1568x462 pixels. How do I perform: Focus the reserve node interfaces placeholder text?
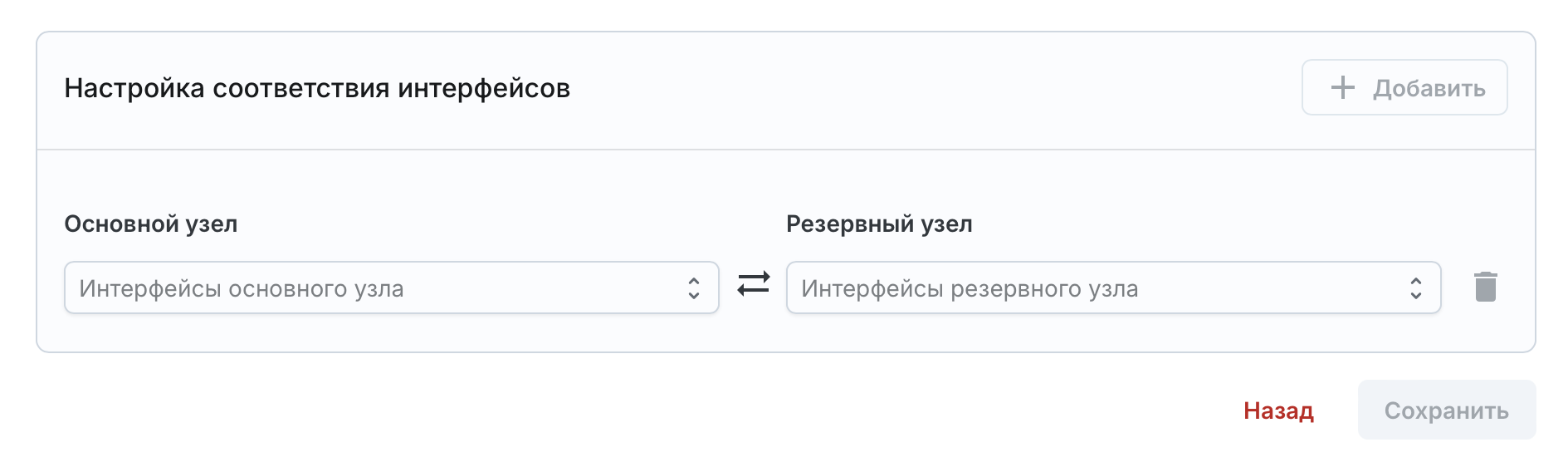point(970,288)
